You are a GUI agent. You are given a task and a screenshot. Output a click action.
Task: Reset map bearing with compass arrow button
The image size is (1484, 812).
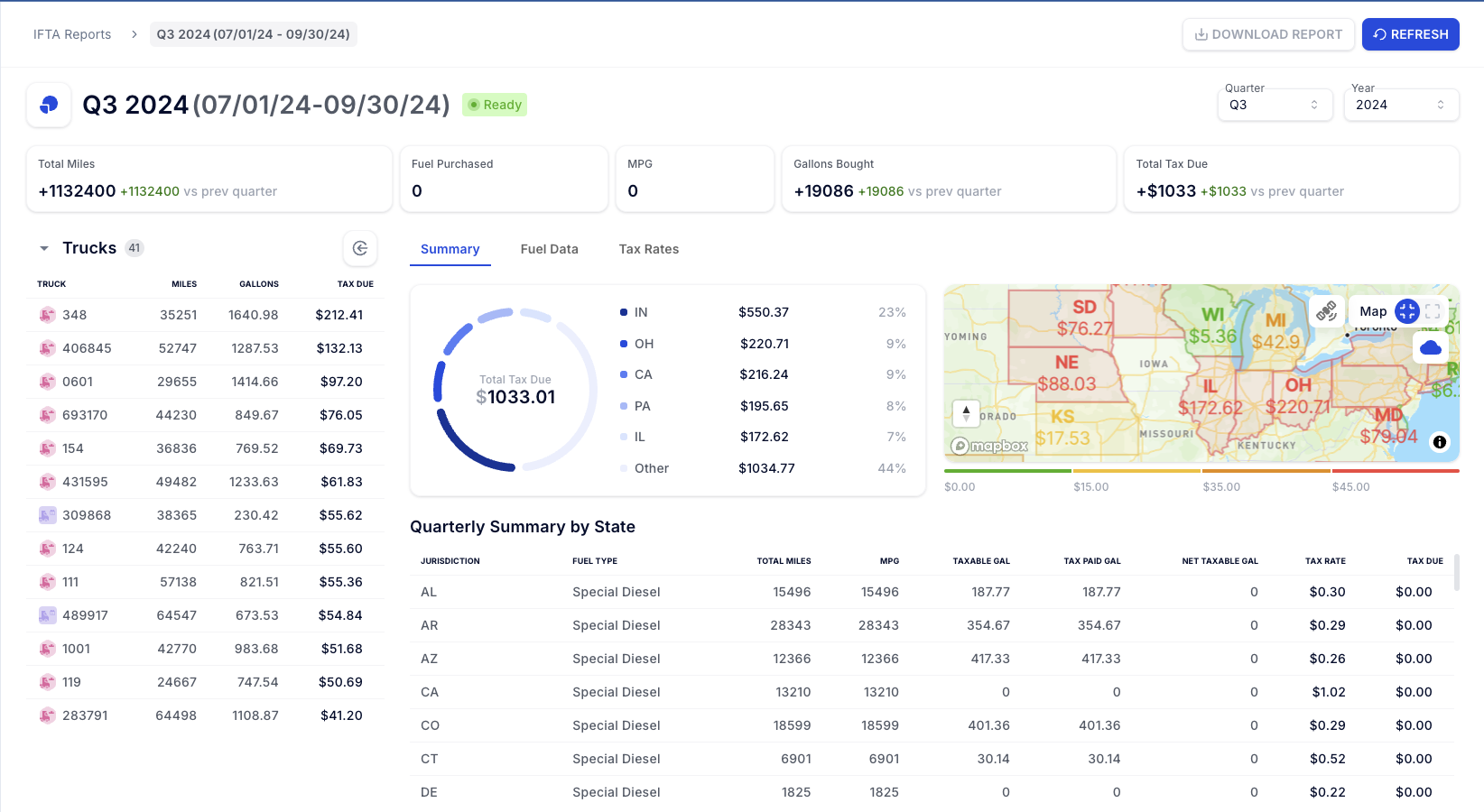tap(966, 413)
